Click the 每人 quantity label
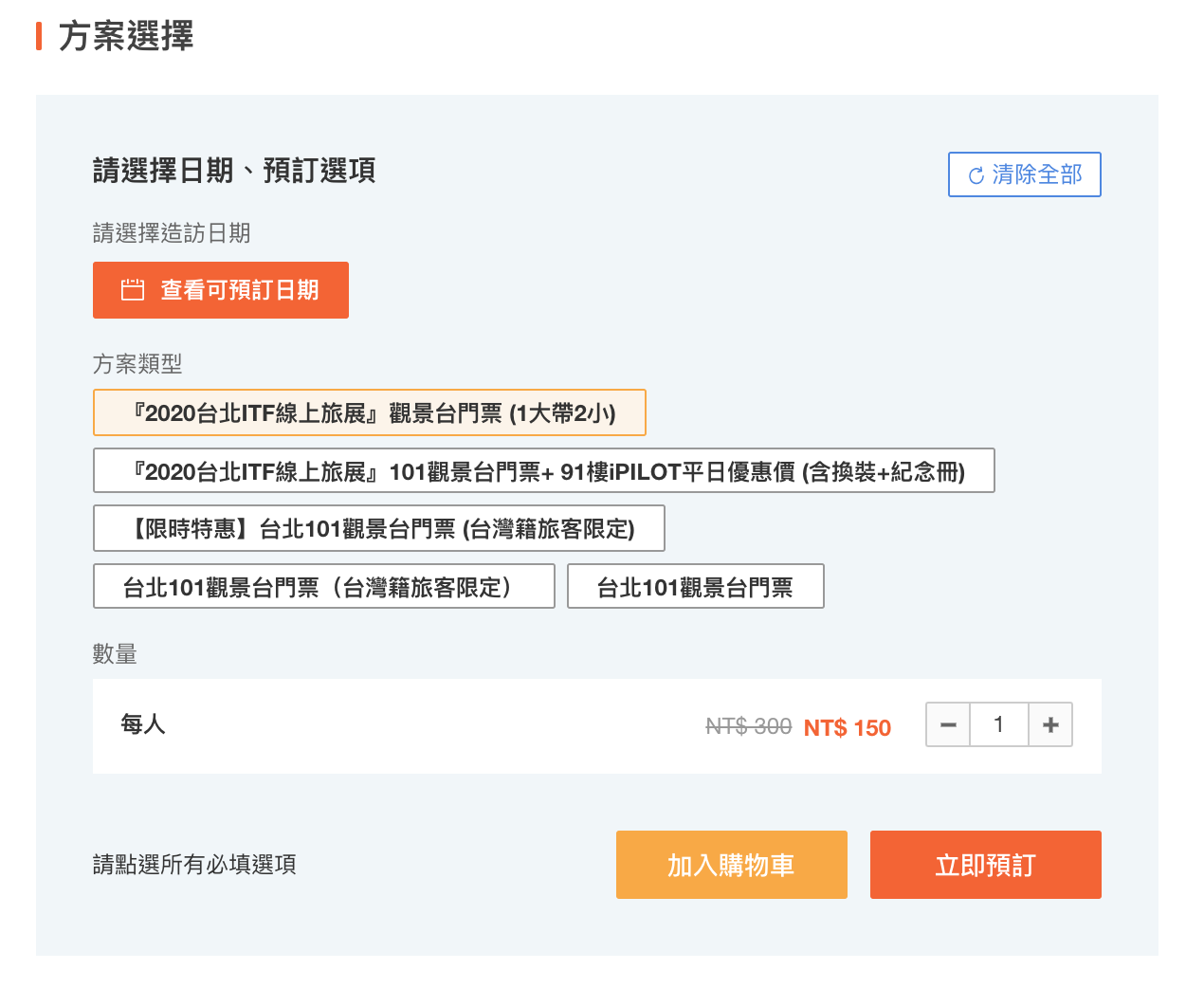The image size is (1204, 988). [x=143, y=724]
